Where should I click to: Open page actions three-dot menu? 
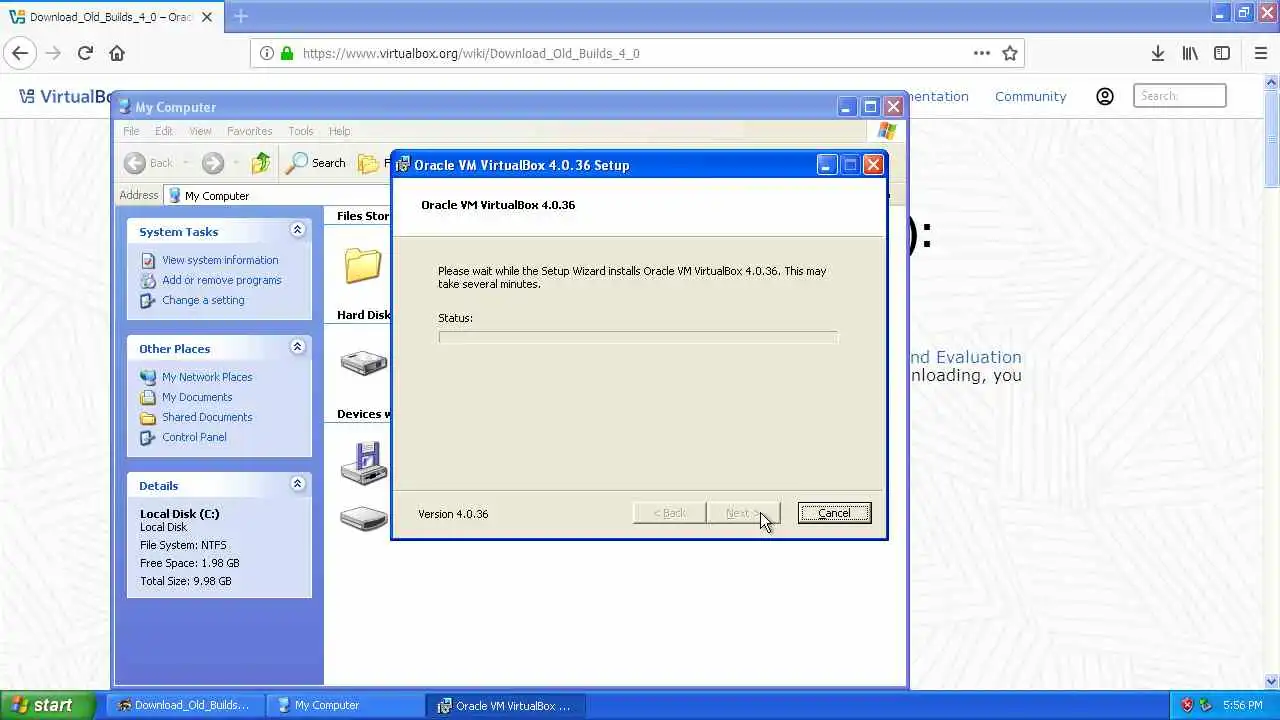982,53
